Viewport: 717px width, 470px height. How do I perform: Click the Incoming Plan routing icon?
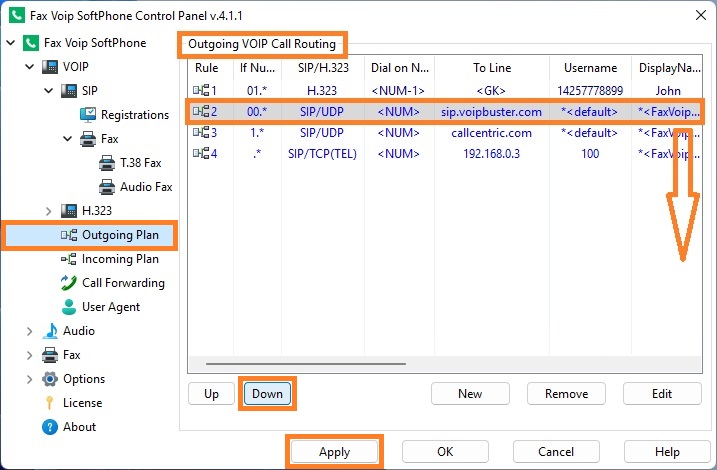click(x=69, y=259)
